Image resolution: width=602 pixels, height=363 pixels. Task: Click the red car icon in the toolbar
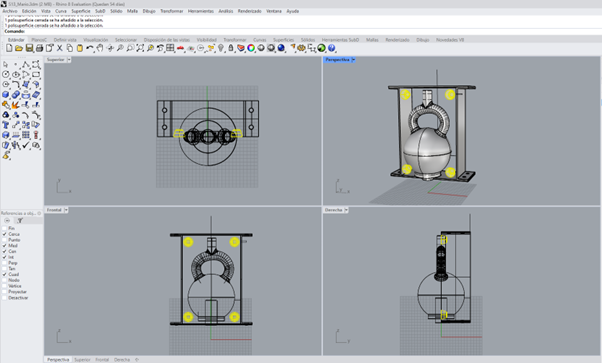(180, 48)
